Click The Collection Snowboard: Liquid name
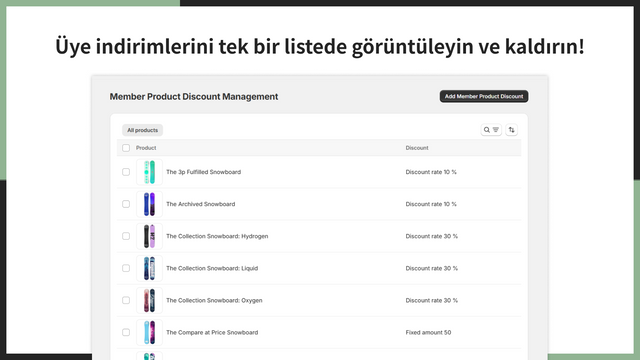 [x=212, y=268]
